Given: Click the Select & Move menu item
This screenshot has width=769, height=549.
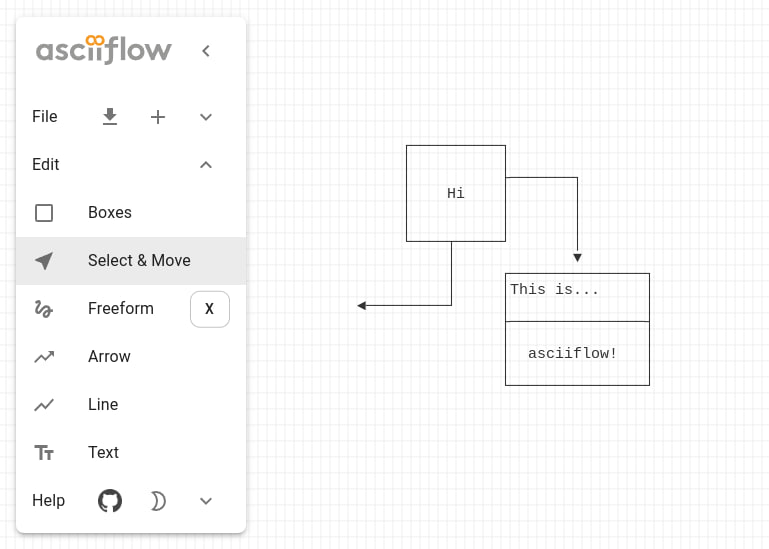Looking at the screenshot, I should click(131, 261).
